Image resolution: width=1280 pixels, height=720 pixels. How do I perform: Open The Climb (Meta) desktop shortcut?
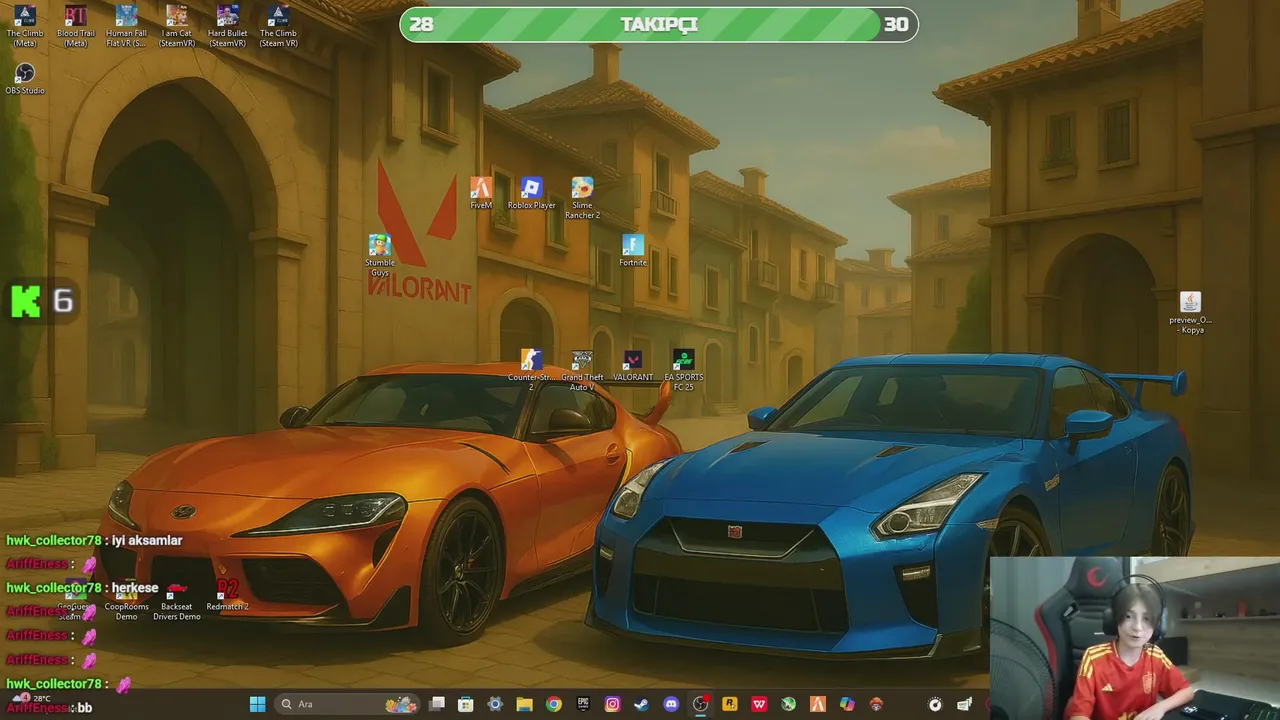25,26
